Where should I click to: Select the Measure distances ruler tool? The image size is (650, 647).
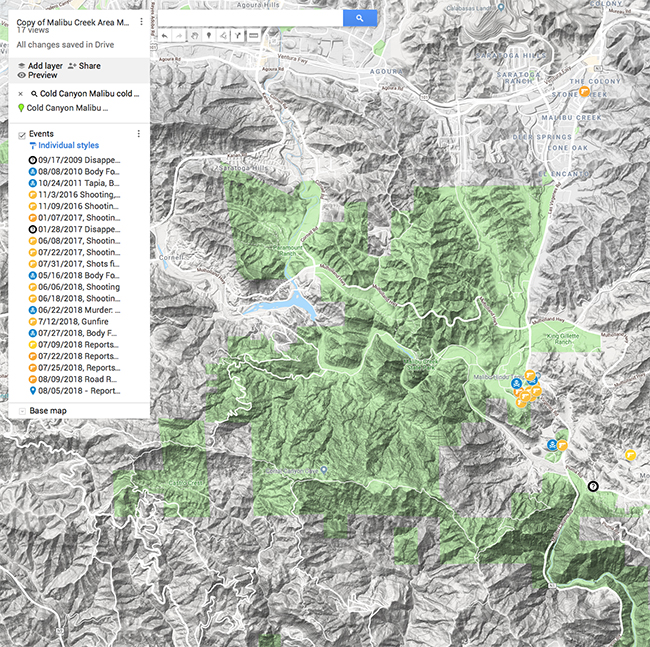(x=253, y=37)
